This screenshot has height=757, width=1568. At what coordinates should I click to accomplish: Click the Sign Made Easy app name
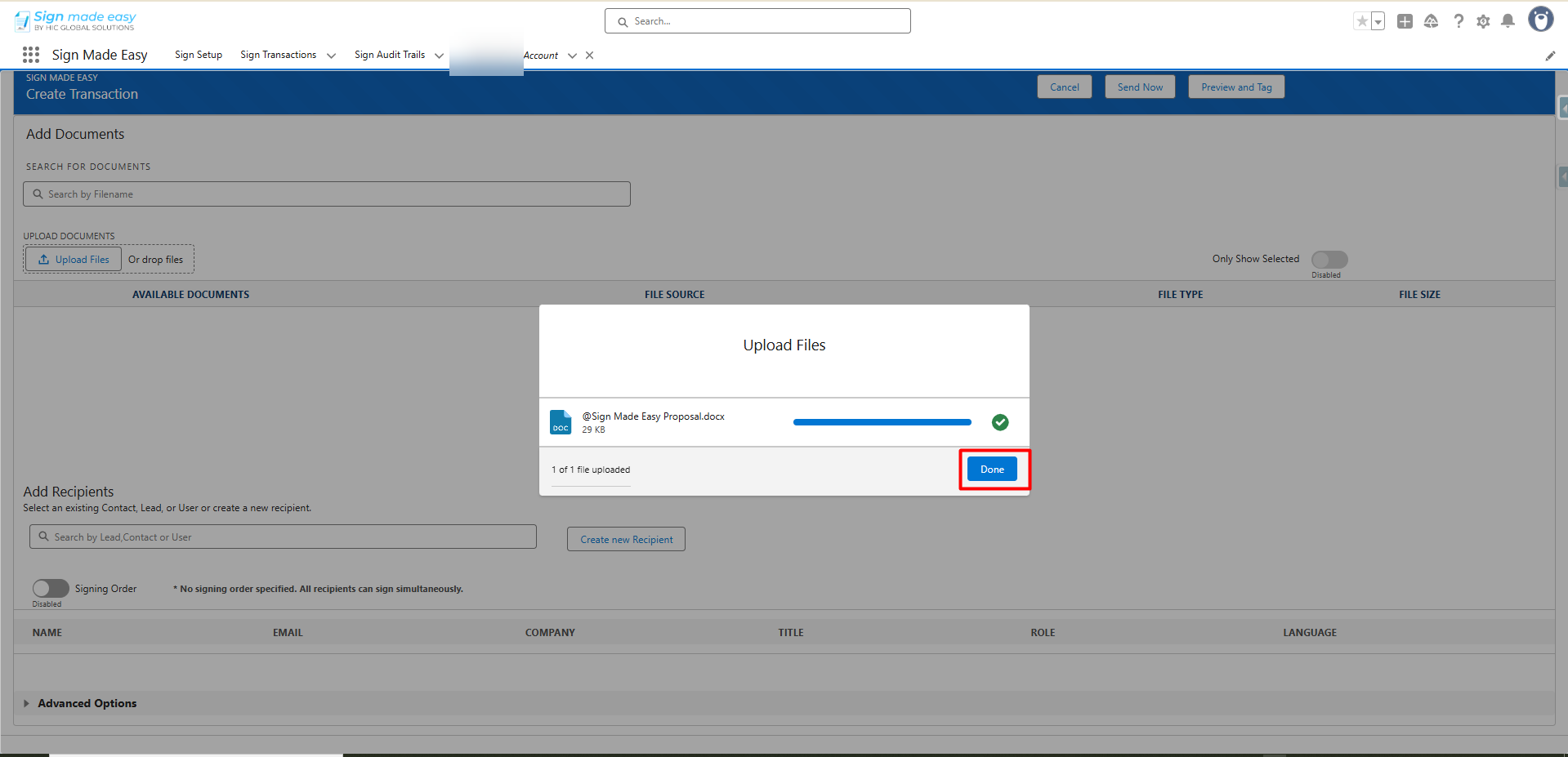(x=100, y=55)
